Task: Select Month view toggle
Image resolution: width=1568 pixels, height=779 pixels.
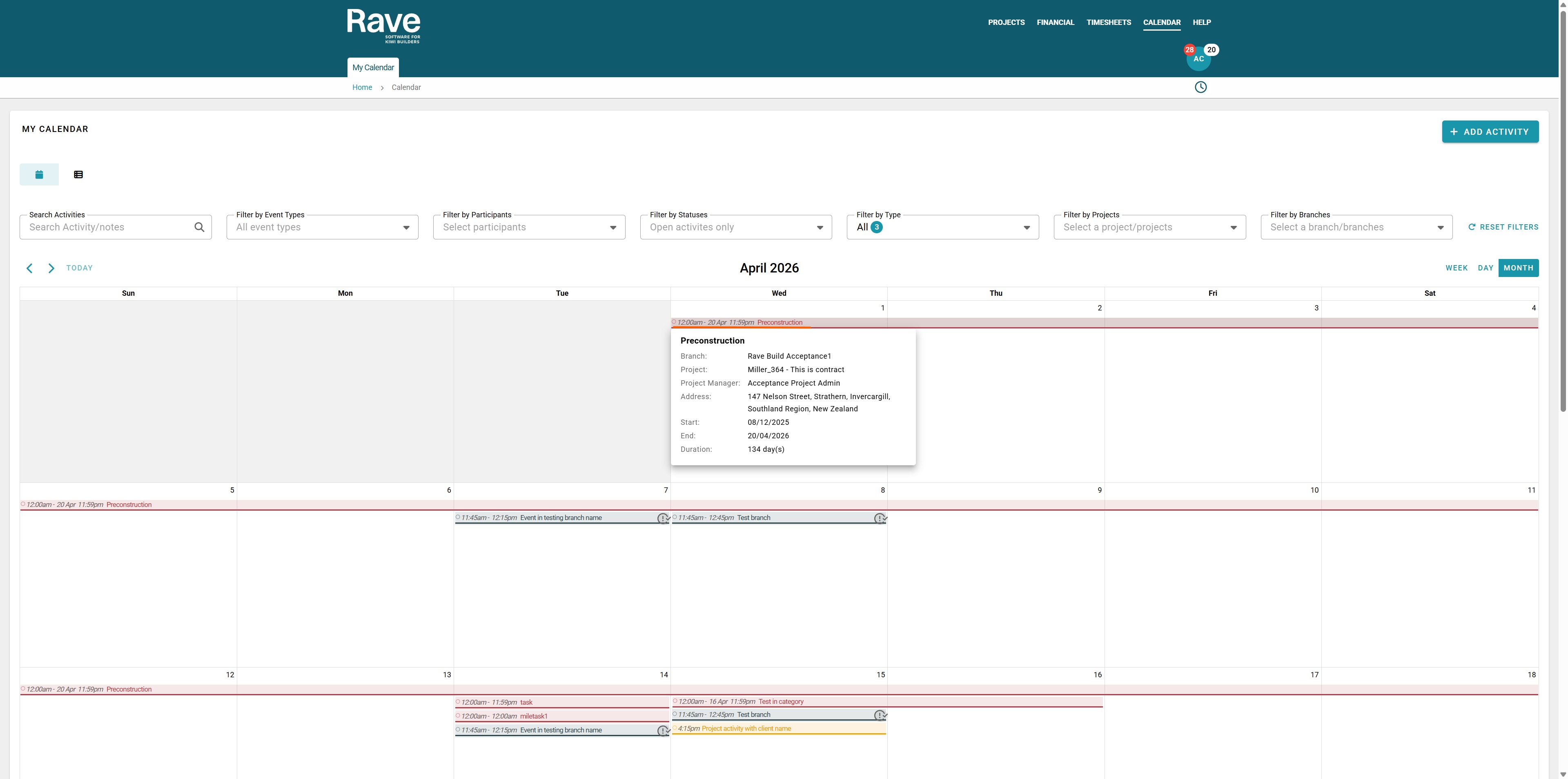Action: pos(1518,268)
